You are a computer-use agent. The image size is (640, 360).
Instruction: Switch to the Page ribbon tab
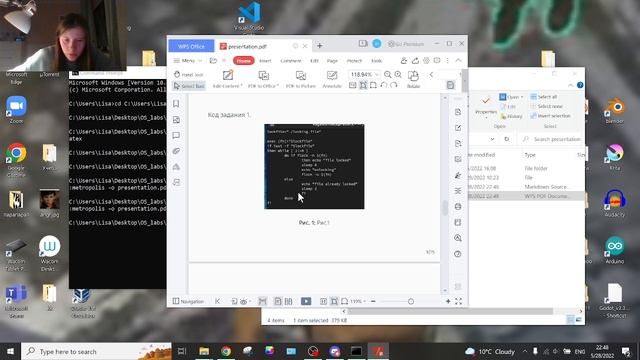pos(332,60)
